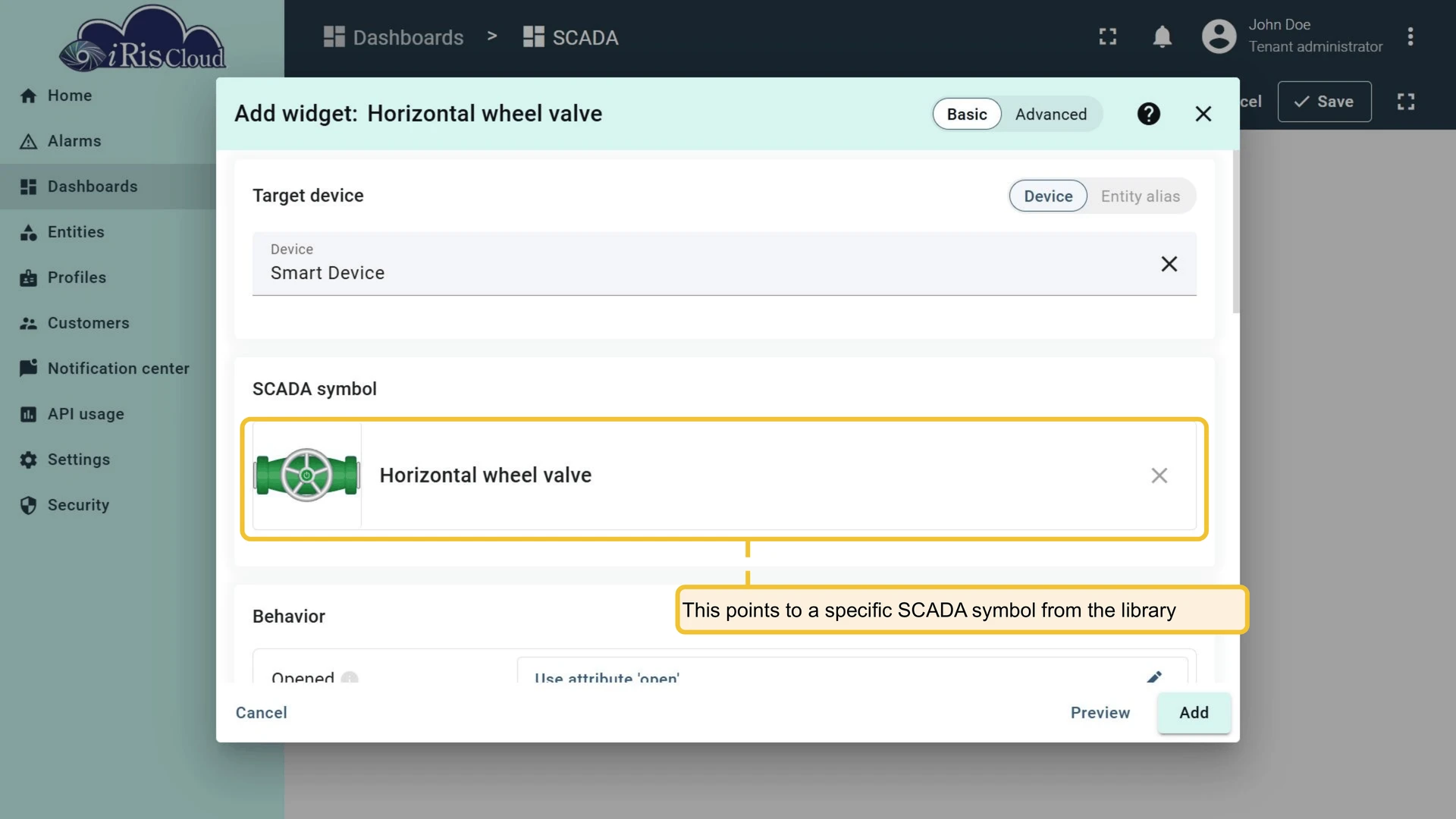The width and height of the screenshot is (1456, 819).
Task: Click the Notification center flag icon
Action: click(x=28, y=369)
